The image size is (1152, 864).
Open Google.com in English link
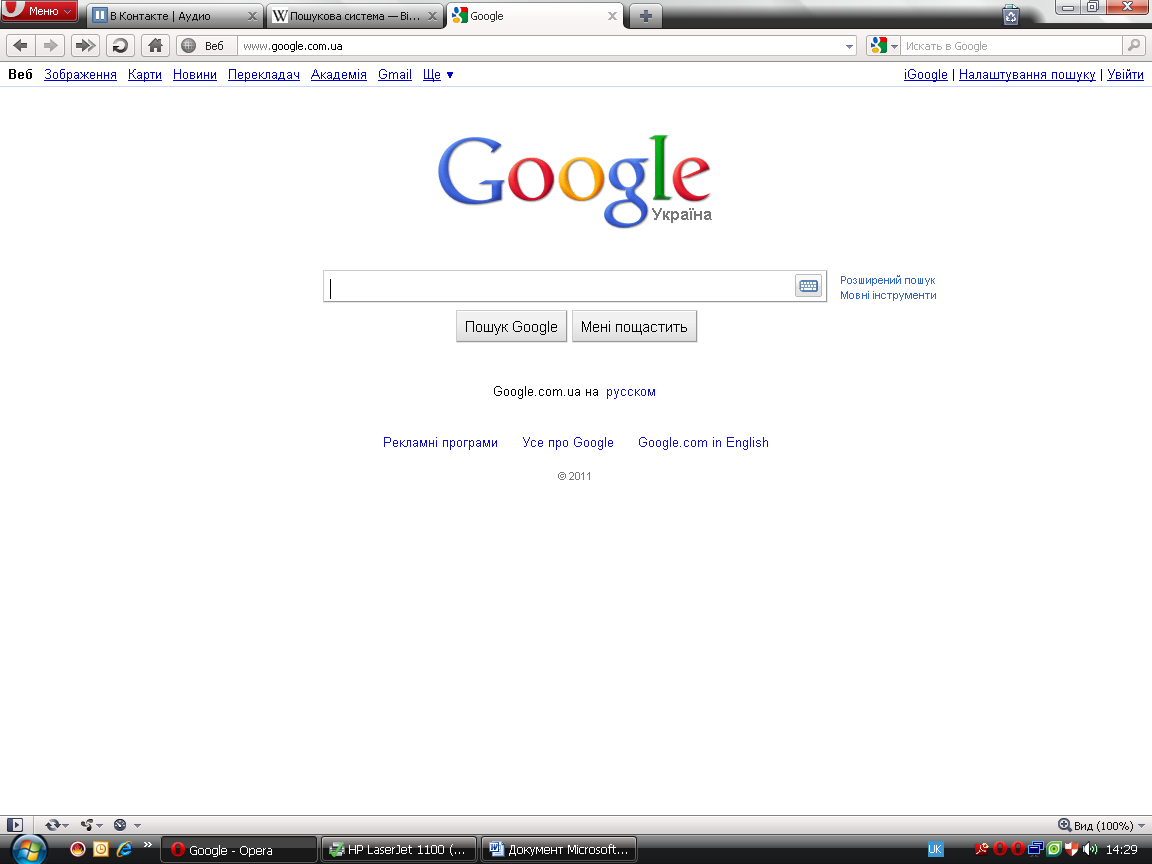703,442
